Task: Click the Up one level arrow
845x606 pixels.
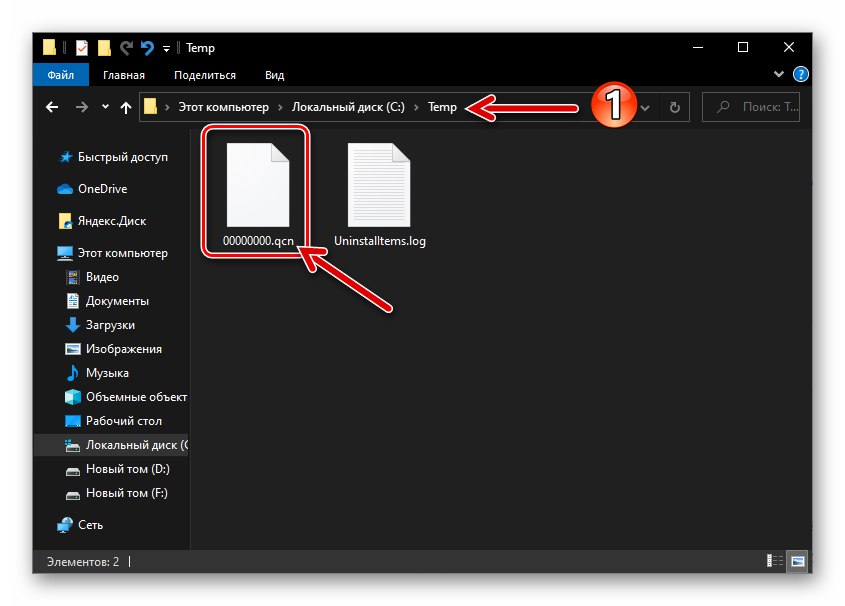Action: tap(126, 107)
